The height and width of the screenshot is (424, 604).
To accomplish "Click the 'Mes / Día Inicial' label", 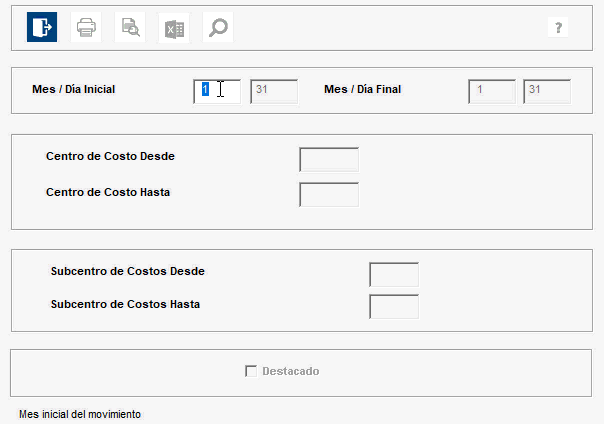I will point(74,89).
